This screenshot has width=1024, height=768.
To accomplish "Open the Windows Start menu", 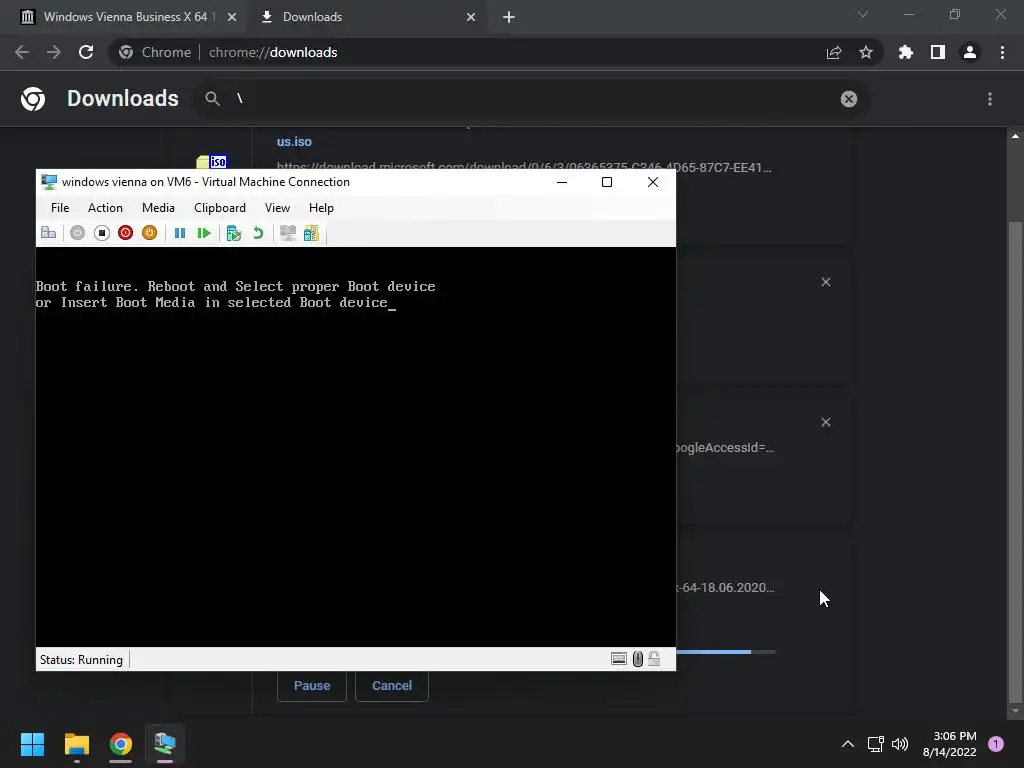I will (32, 744).
